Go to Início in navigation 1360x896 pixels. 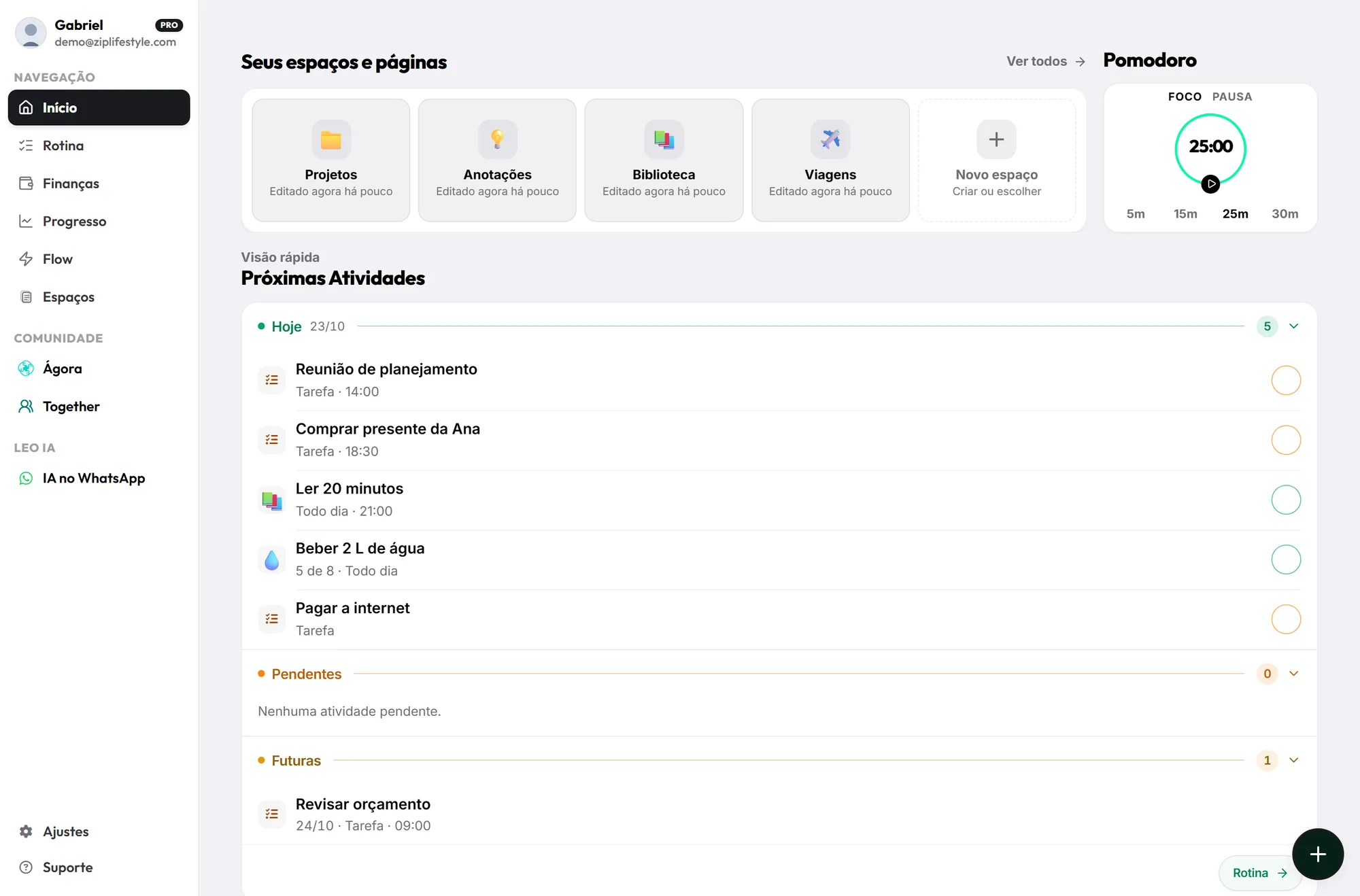click(x=99, y=107)
